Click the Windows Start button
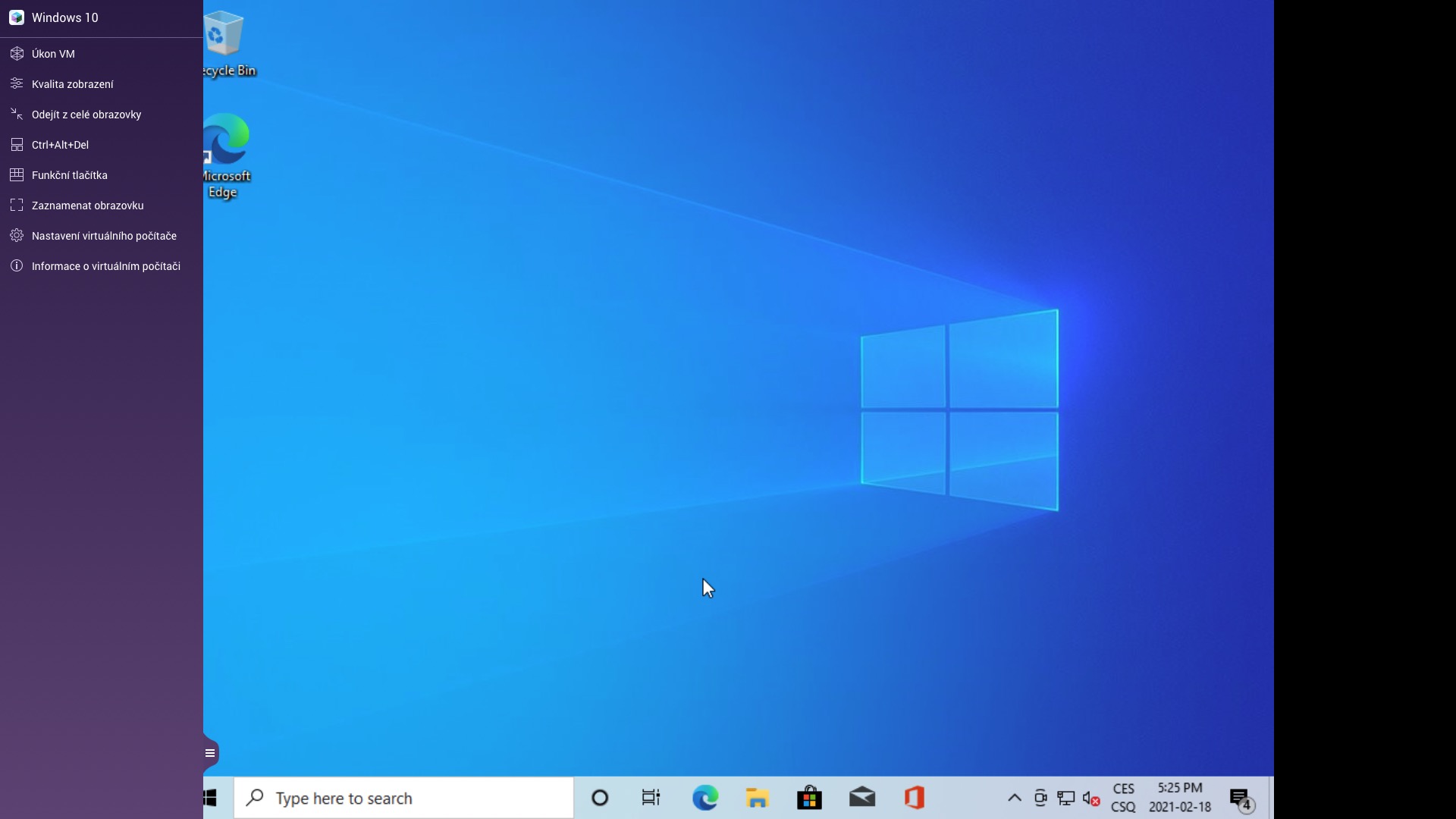This screenshot has width=1456, height=819. pyautogui.click(x=212, y=798)
